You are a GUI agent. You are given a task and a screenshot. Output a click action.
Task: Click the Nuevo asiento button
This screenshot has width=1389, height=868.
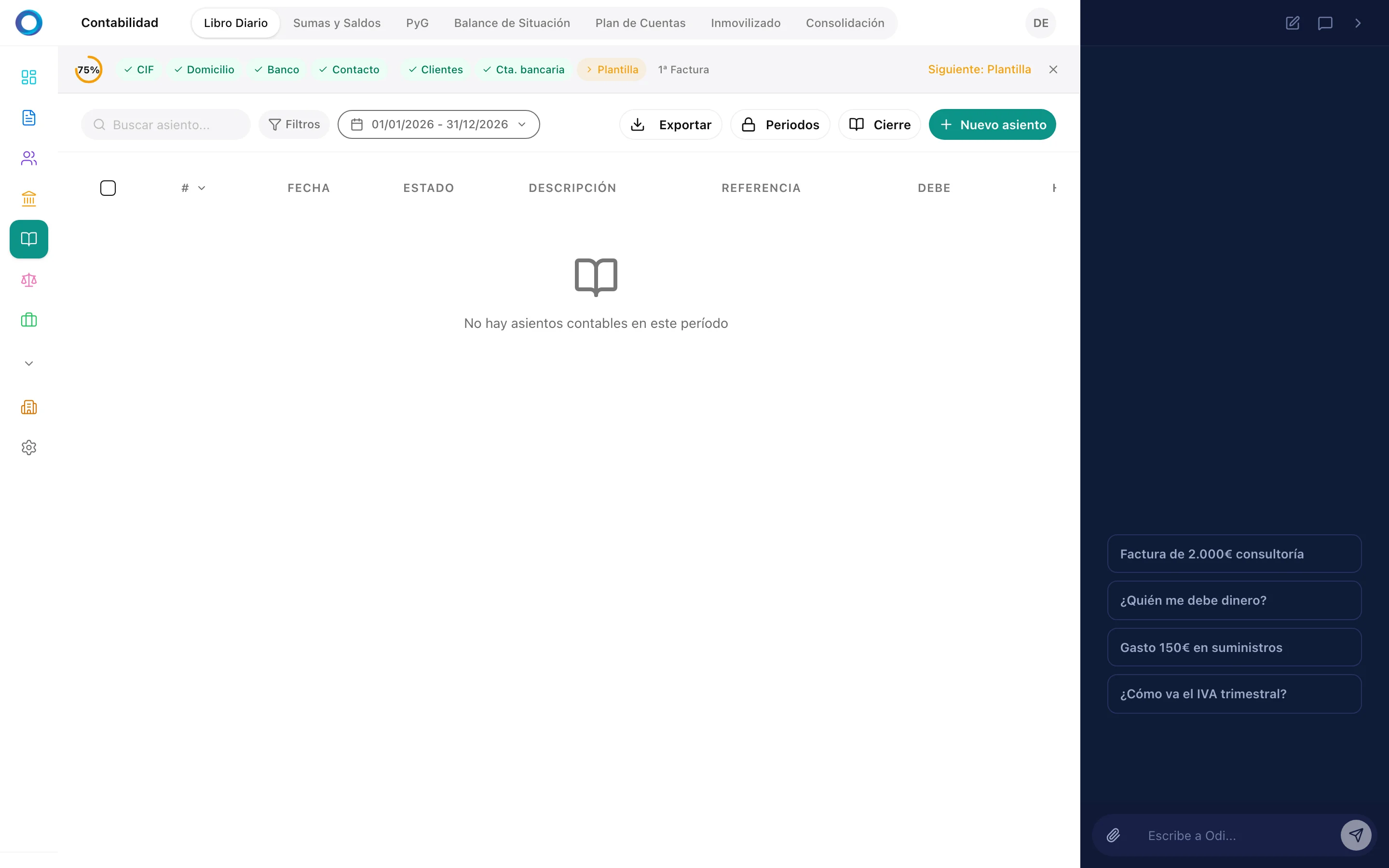click(992, 124)
